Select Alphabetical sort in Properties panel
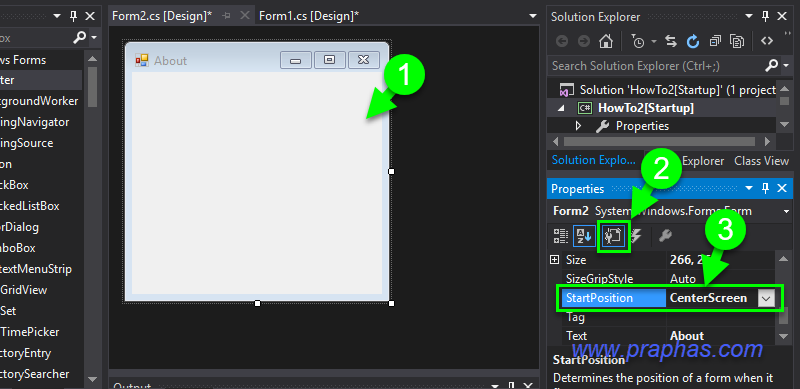This screenshot has width=800, height=389. coord(584,236)
